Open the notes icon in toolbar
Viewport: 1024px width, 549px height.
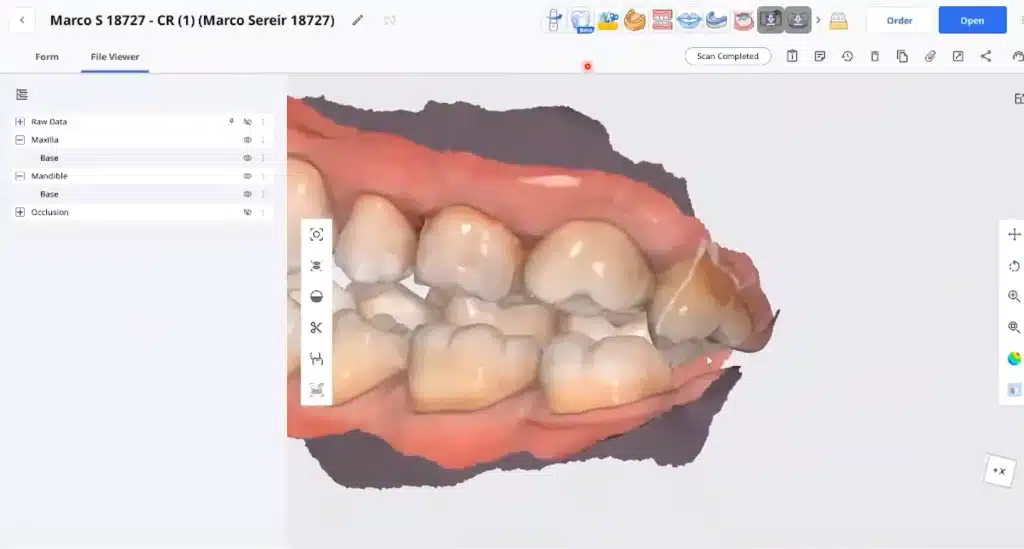[x=820, y=56]
